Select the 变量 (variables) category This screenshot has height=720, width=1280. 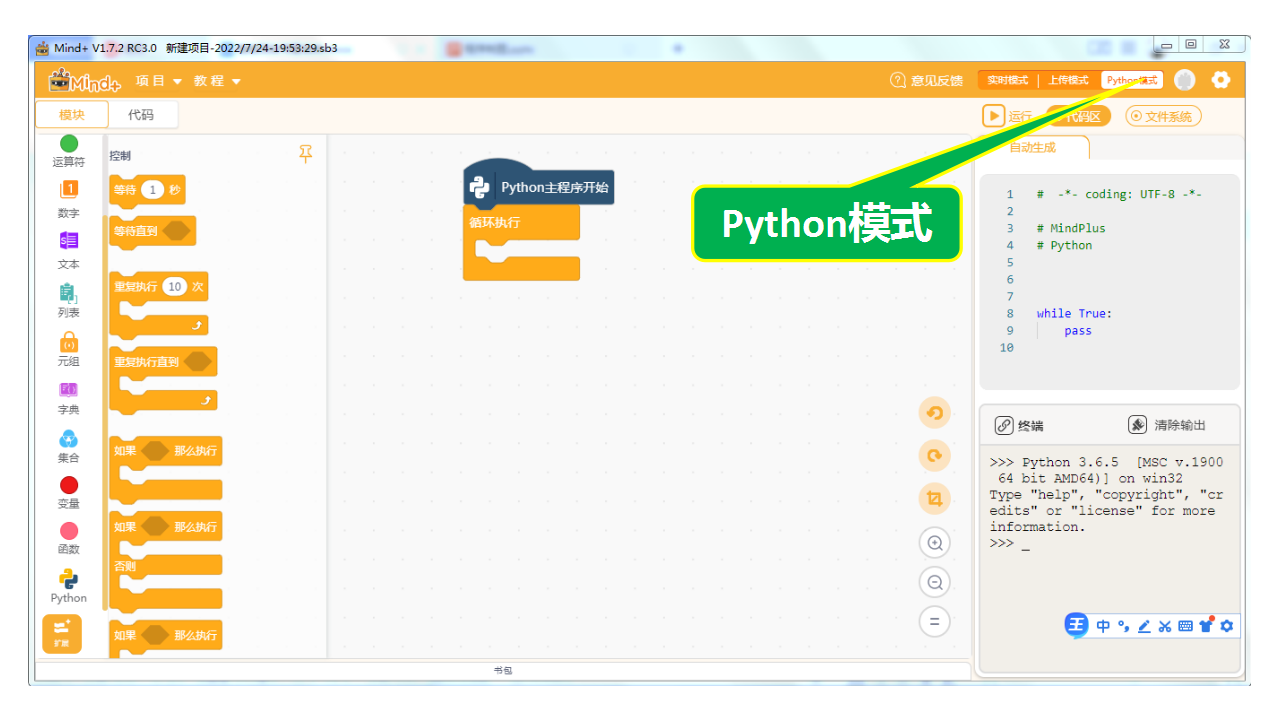coord(69,493)
